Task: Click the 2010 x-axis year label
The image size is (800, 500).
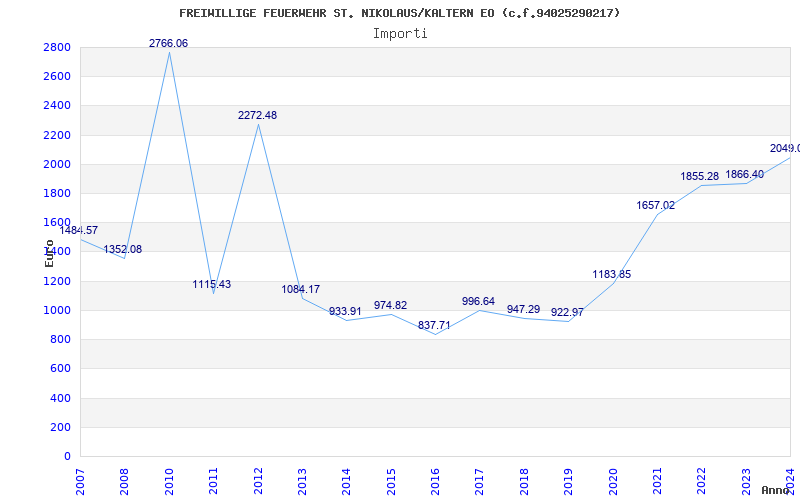Action: coord(169,481)
